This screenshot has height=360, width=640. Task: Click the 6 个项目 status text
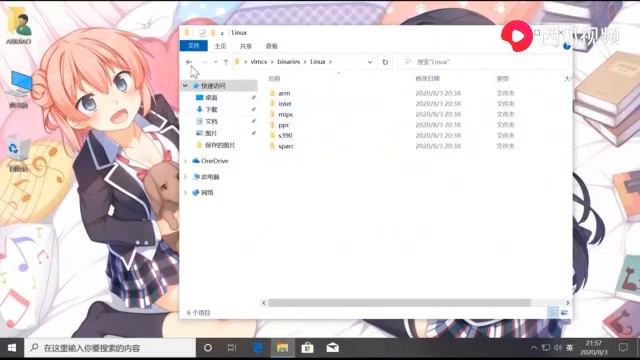(x=198, y=313)
